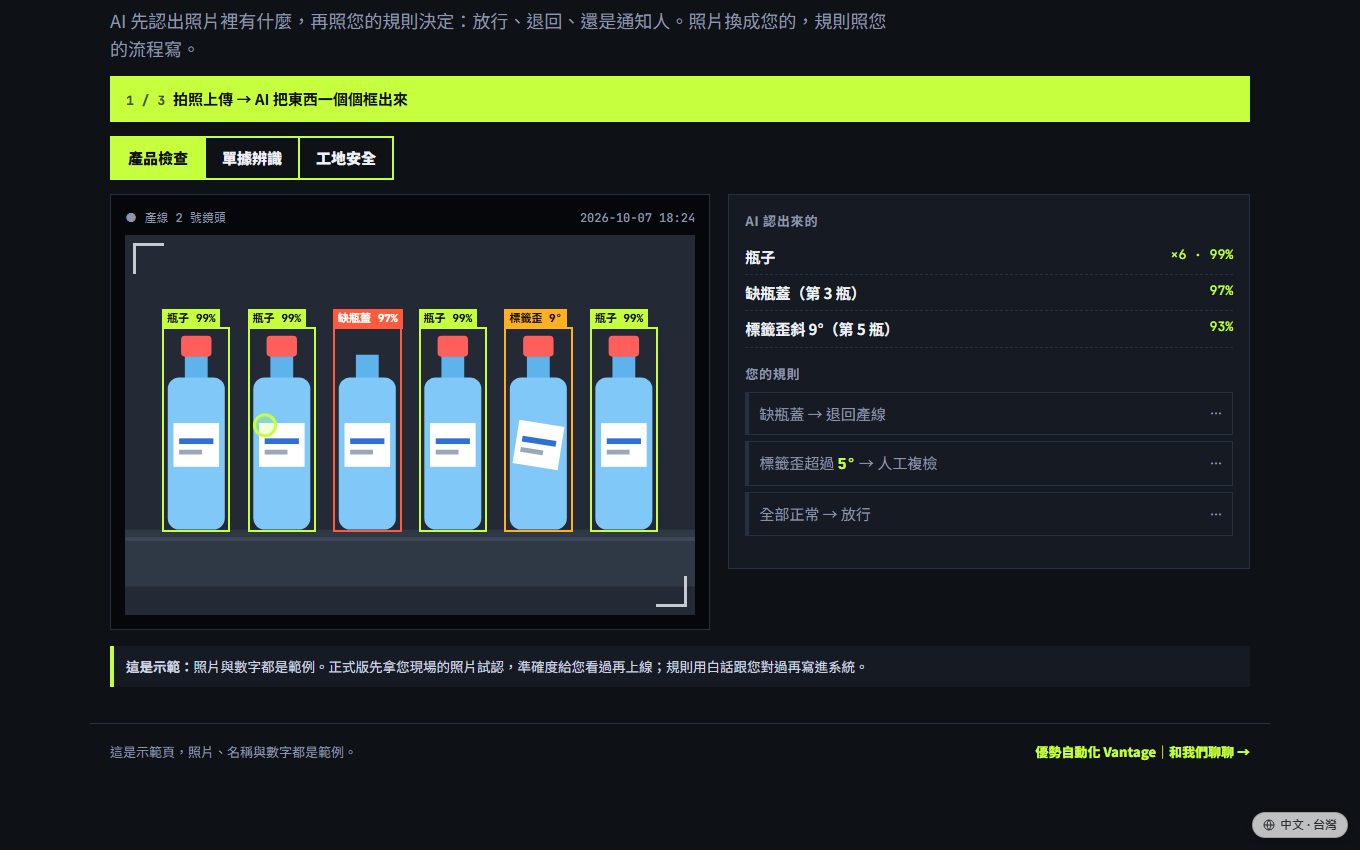Open options for 標籤歪超過 5° rule
This screenshot has height=850, width=1360.
point(1215,463)
